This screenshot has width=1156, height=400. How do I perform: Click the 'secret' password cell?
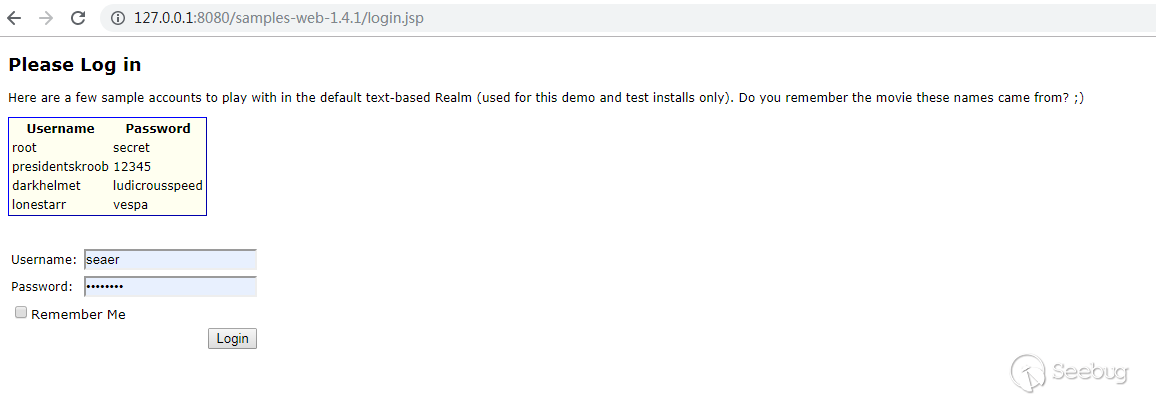tap(131, 147)
